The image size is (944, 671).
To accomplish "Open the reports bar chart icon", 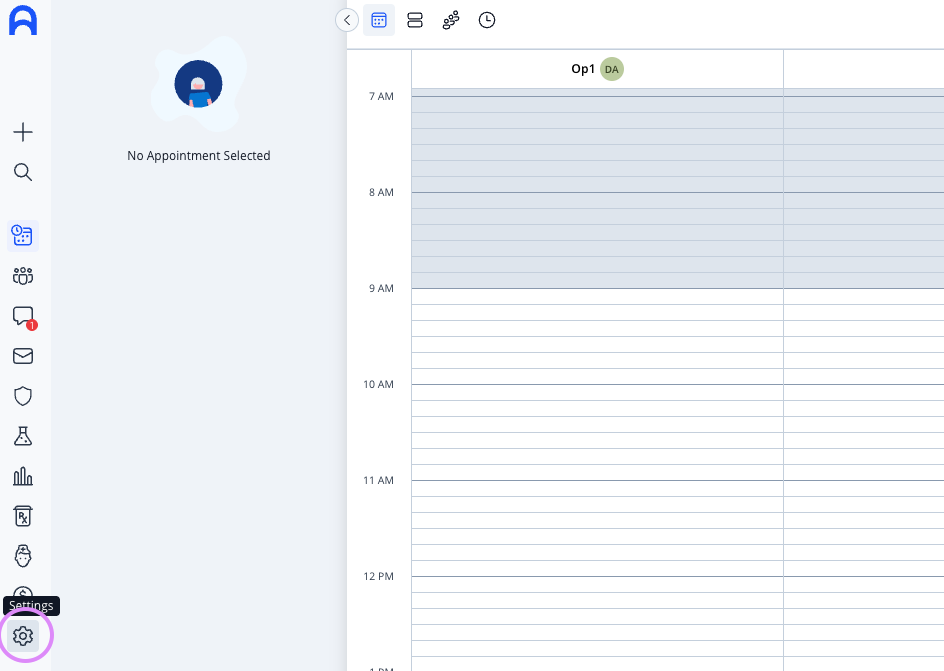I will click(23, 476).
